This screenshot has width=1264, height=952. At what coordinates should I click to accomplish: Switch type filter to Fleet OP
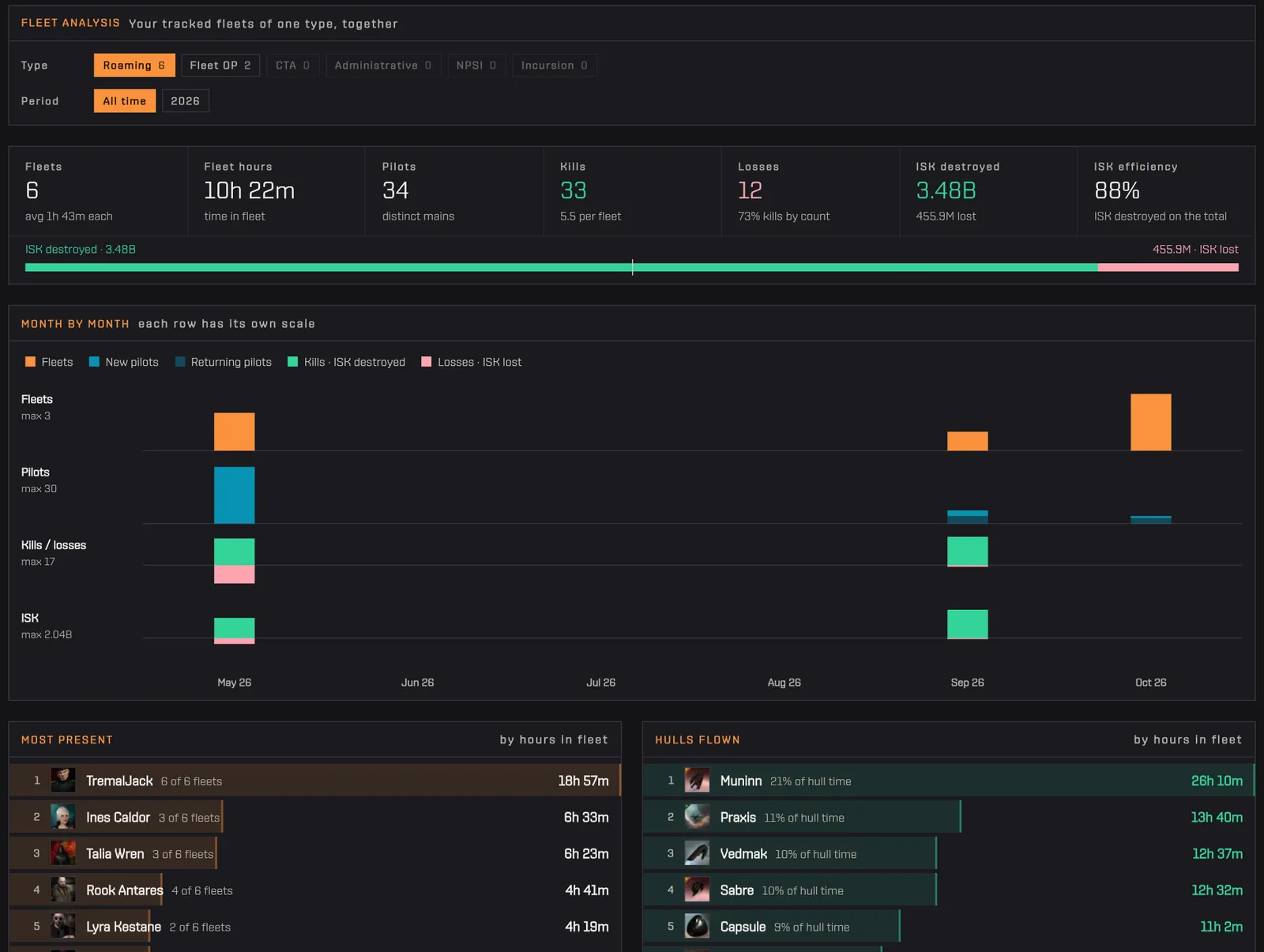tap(220, 66)
